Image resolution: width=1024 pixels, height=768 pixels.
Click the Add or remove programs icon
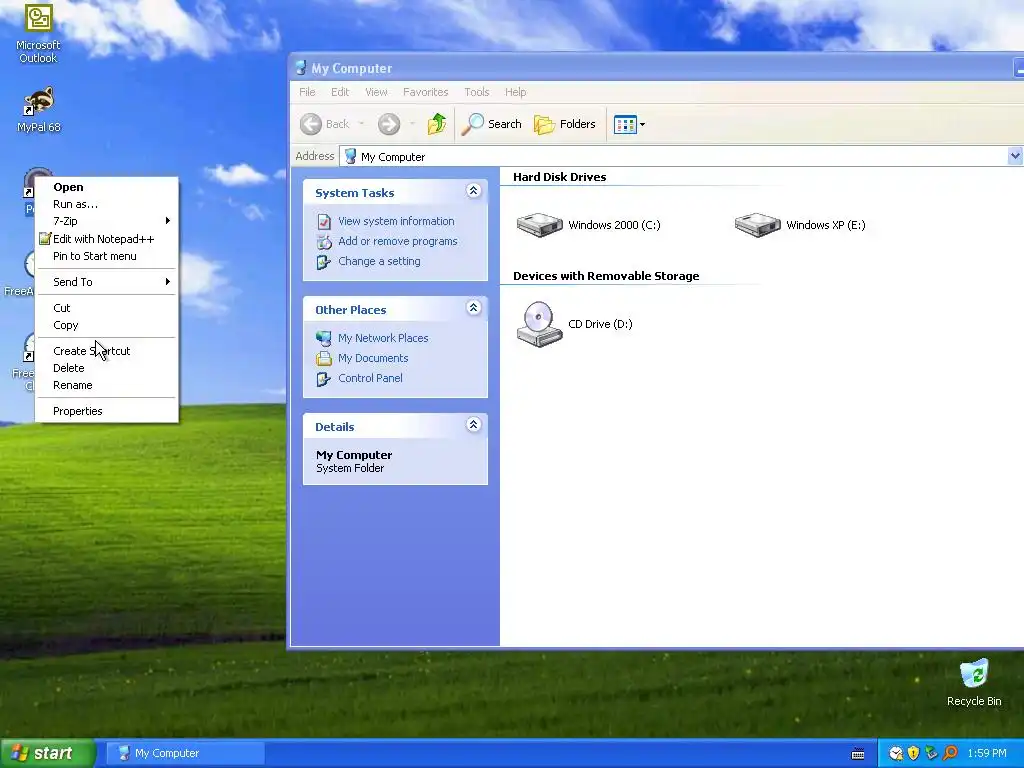(324, 242)
